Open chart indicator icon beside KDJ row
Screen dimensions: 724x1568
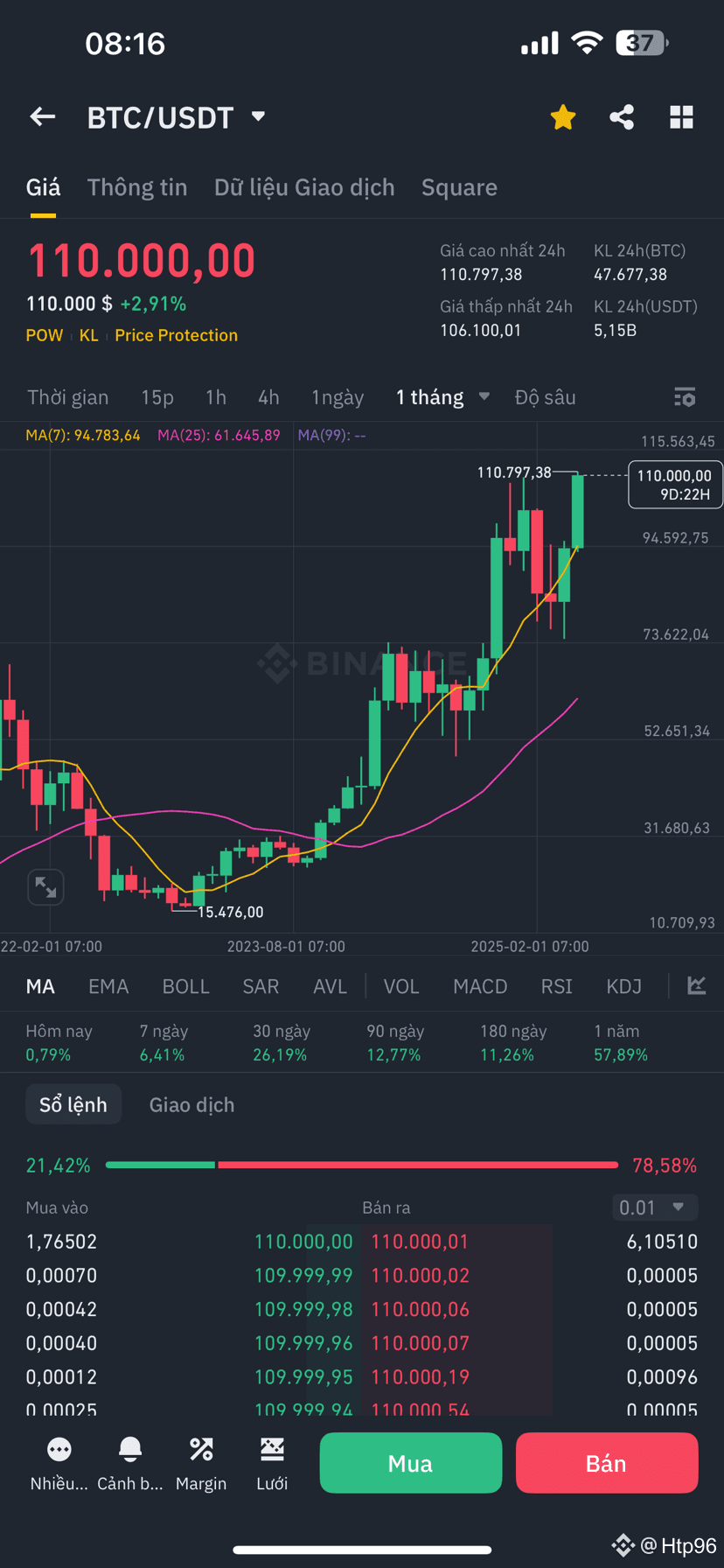pyautogui.click(x=696, y=985)
